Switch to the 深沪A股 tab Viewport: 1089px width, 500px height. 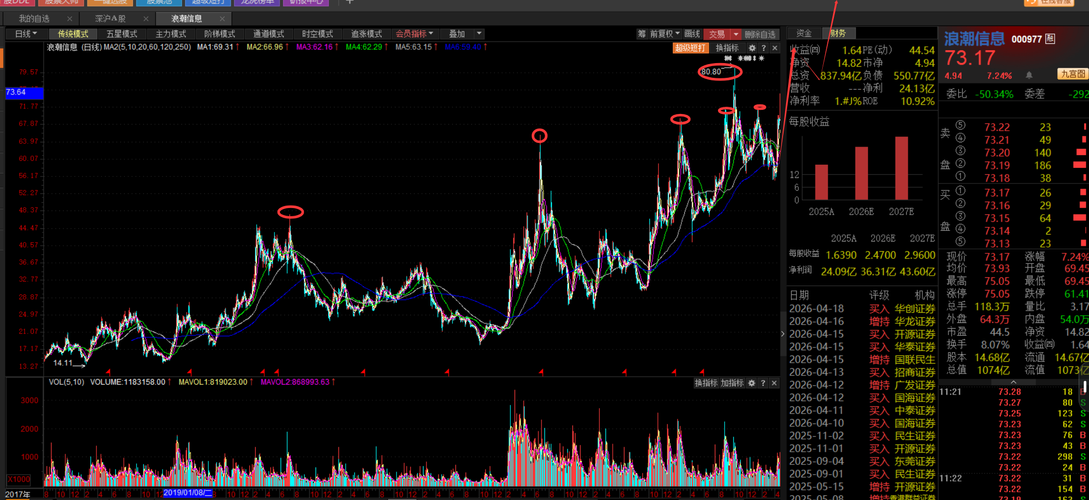click(x=111, y=19)
